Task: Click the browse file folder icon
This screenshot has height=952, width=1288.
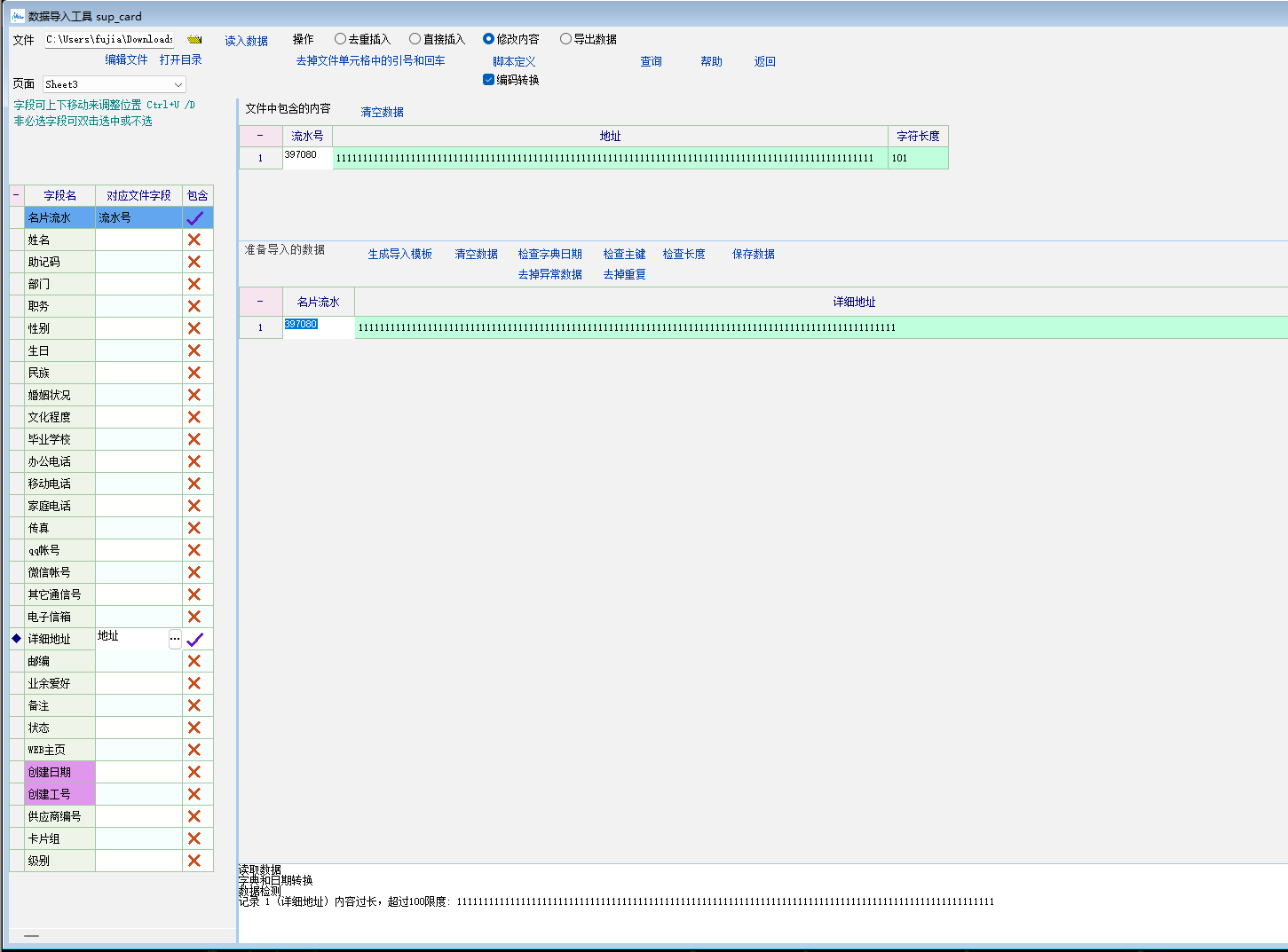Action: click(x=194, y=40)
